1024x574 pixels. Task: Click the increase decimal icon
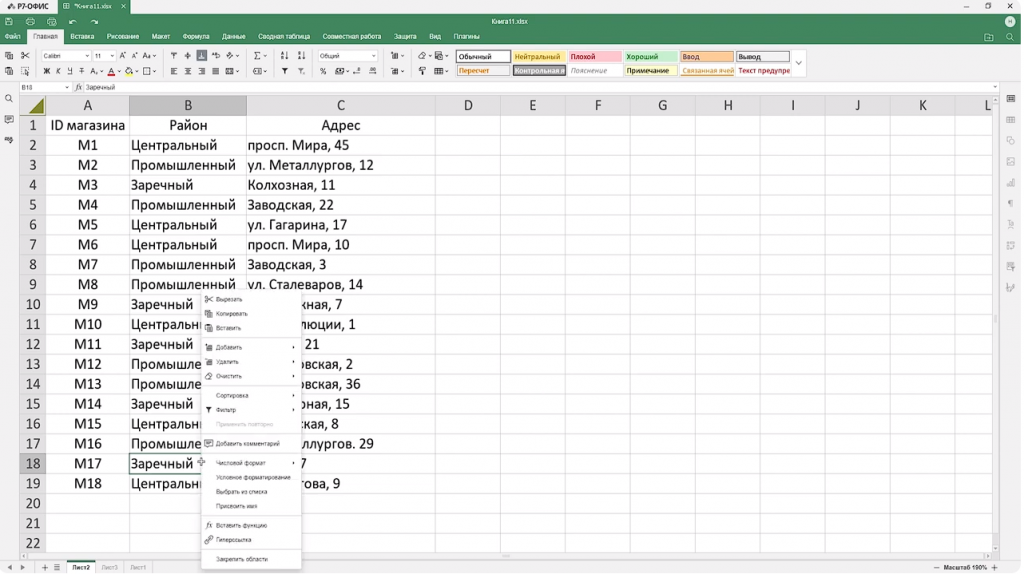click(373, 71)
